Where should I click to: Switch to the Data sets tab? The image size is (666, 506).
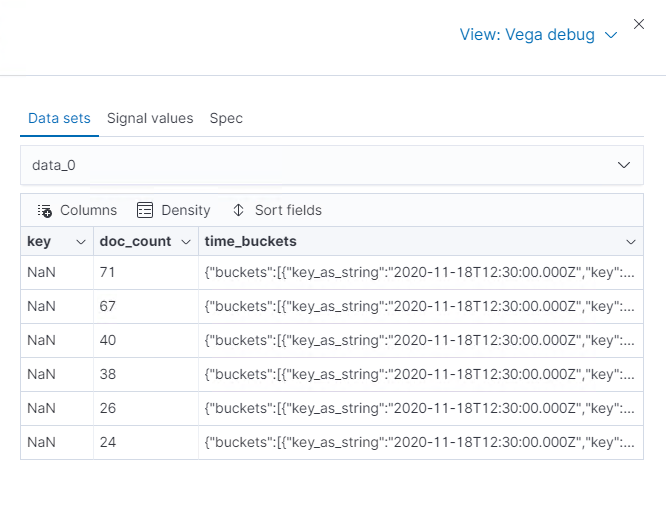[x=59, y=118]
